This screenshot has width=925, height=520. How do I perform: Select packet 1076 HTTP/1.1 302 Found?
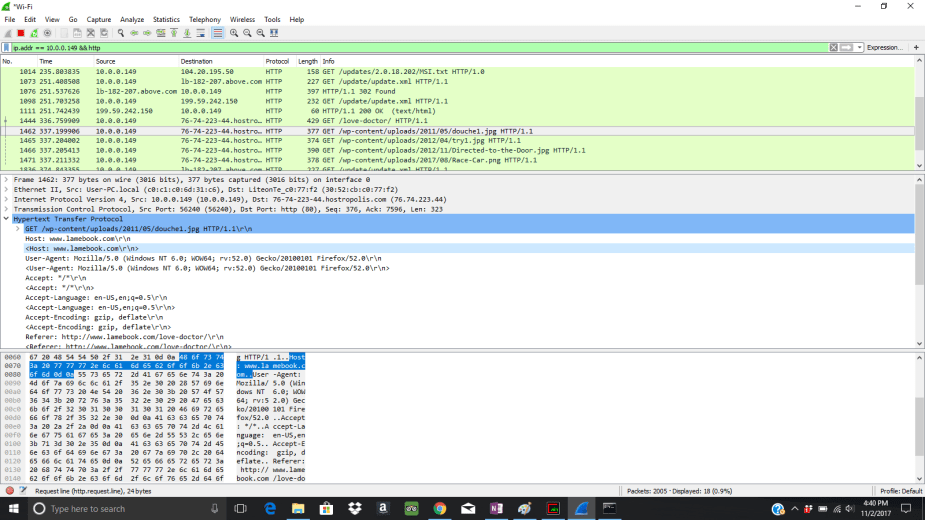point(458,91)
